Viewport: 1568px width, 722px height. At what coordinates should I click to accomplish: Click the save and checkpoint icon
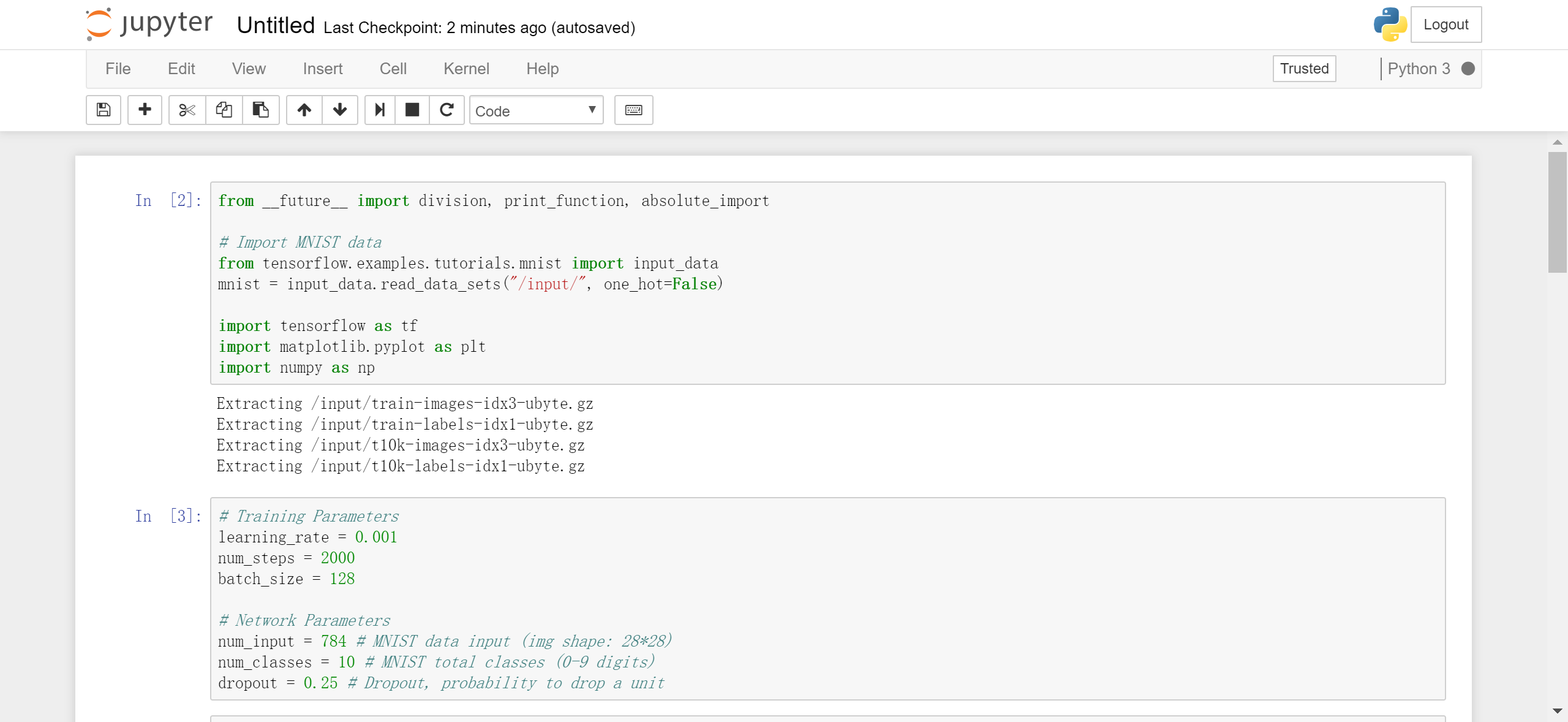tap(104, 110)
